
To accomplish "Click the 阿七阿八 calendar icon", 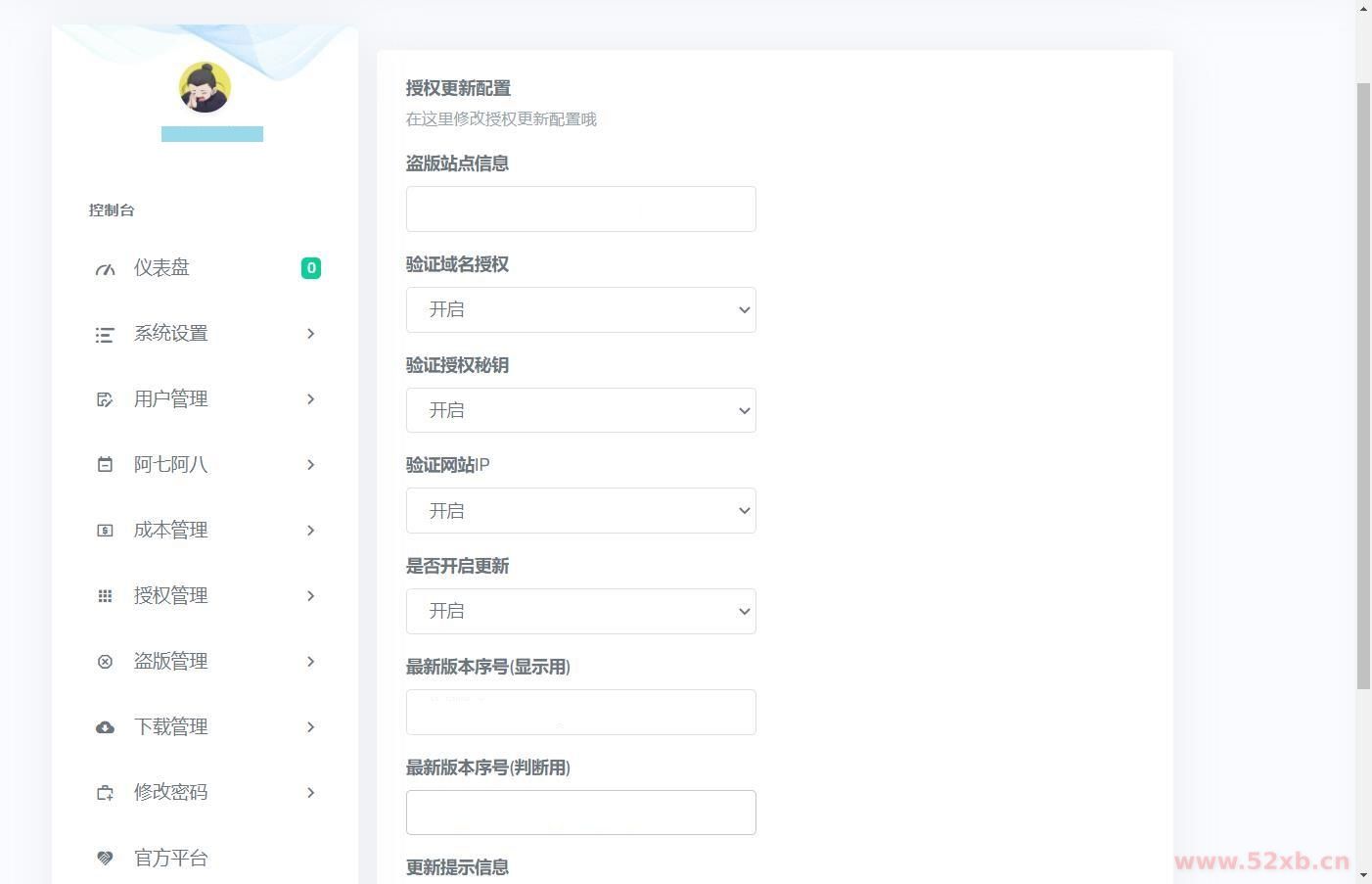I will 105,465.
